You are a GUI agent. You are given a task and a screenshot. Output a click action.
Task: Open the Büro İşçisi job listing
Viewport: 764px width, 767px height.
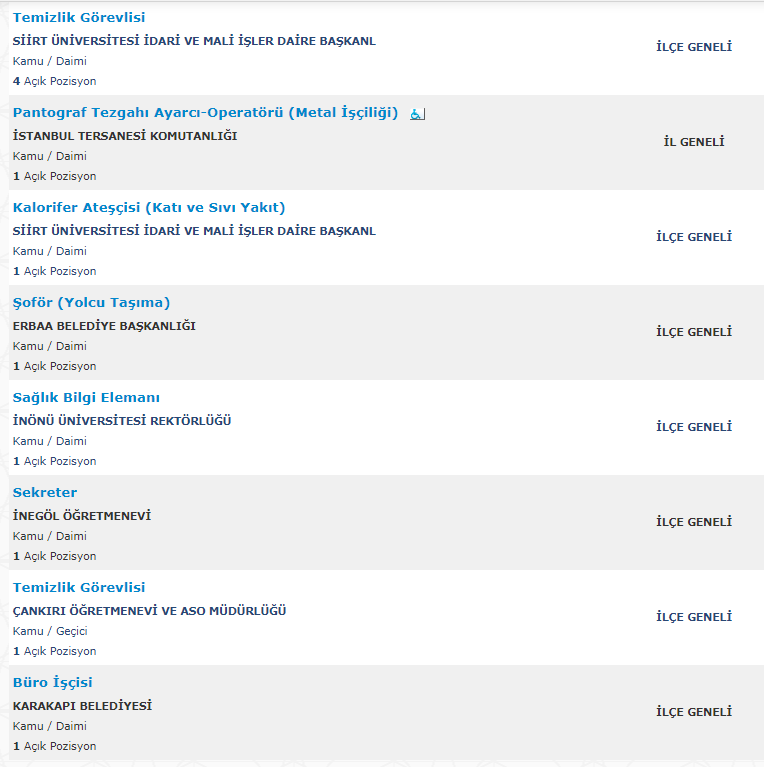[x=52, y=683]
